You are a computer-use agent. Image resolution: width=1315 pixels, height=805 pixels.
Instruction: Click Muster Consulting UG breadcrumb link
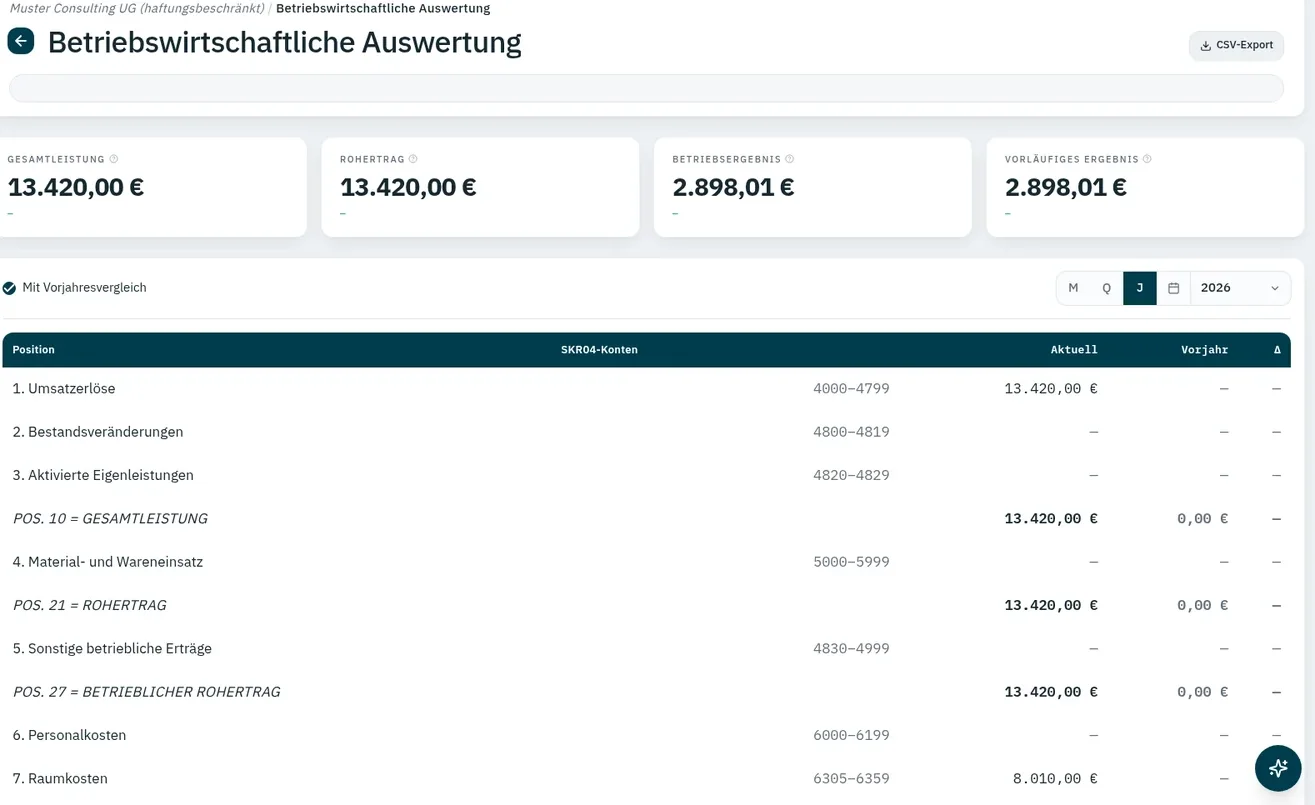point(137,8)
